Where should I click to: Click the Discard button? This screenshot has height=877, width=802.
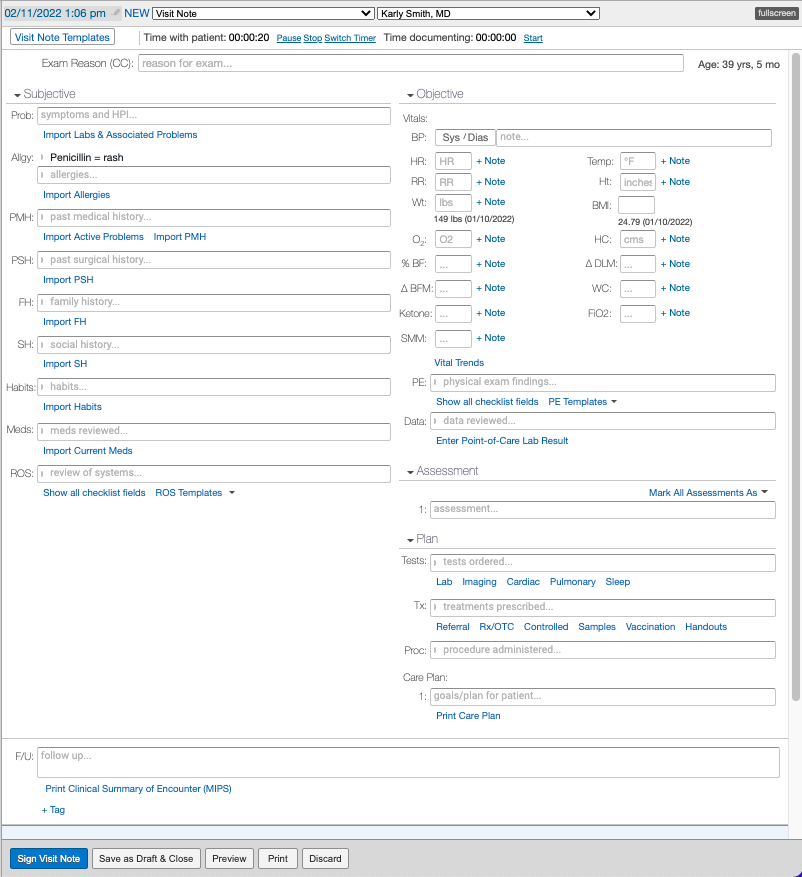325,859
